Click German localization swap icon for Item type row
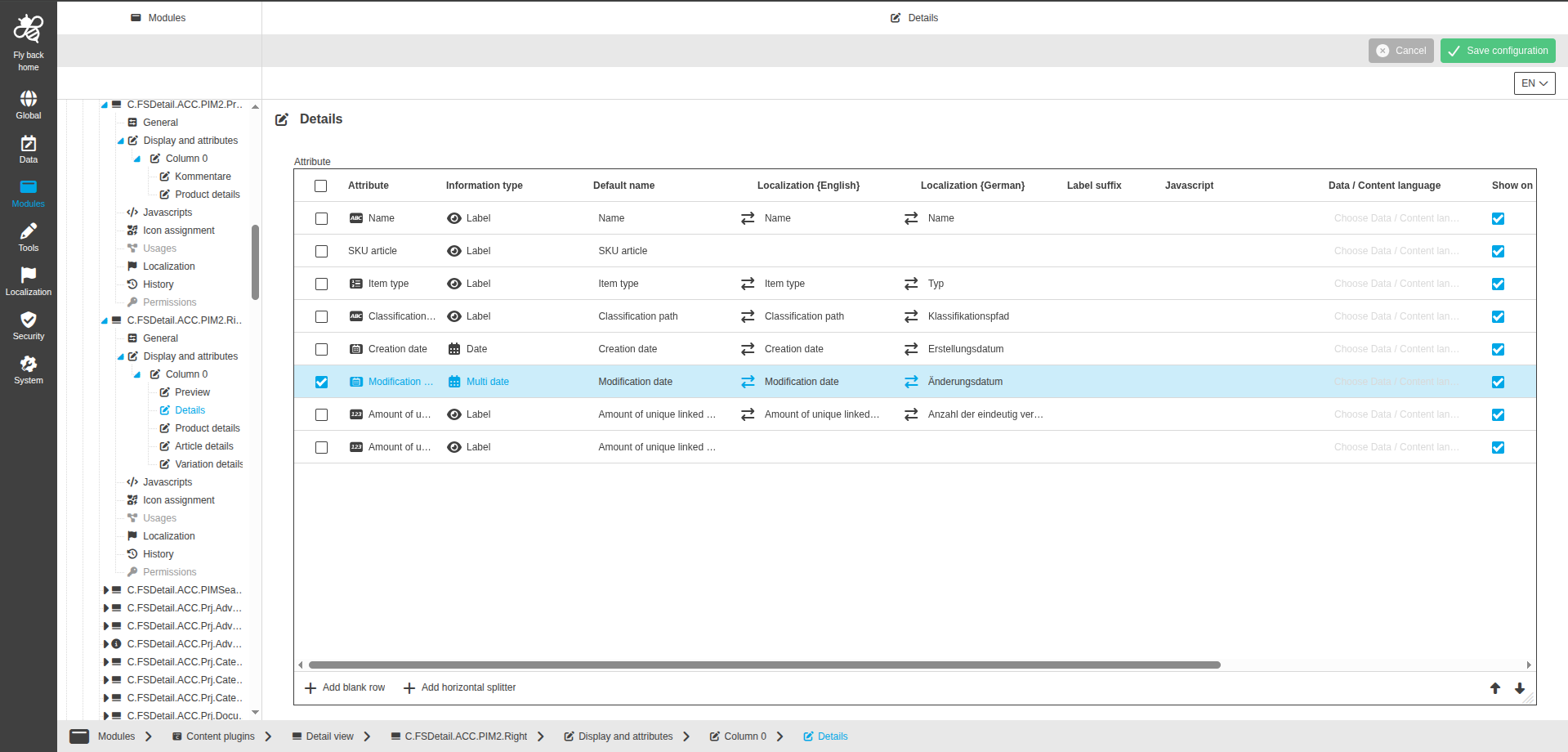The image size is (1568, 752). coord(911,284)
